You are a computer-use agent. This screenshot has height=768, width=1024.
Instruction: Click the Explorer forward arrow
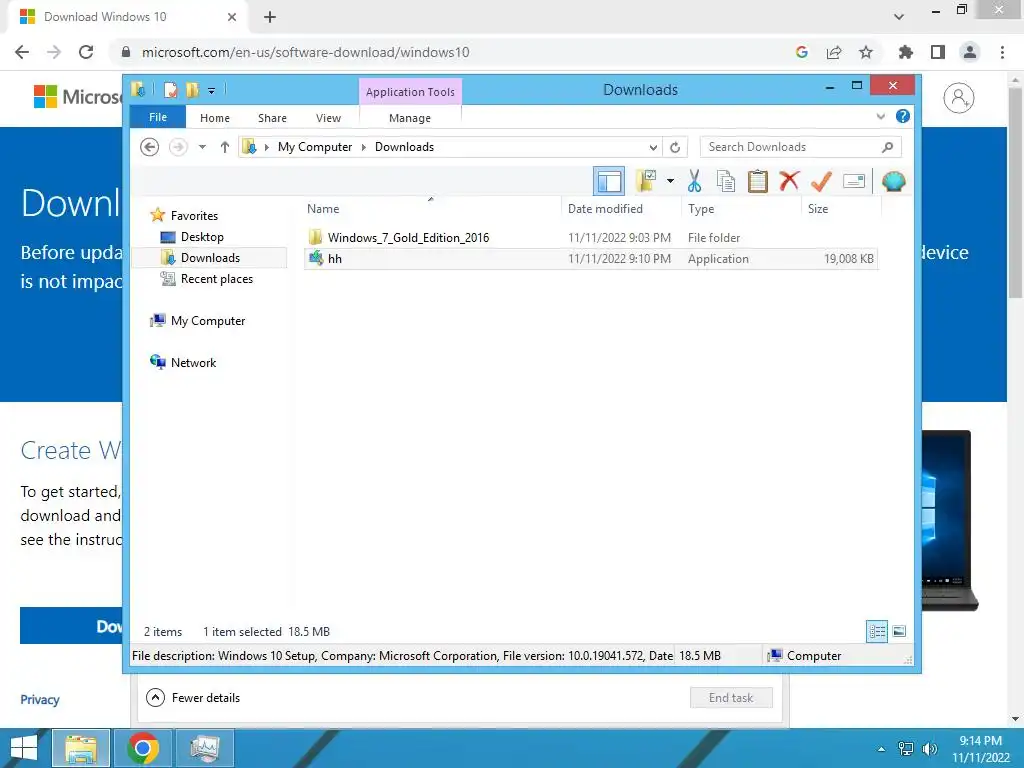(178, 147)
